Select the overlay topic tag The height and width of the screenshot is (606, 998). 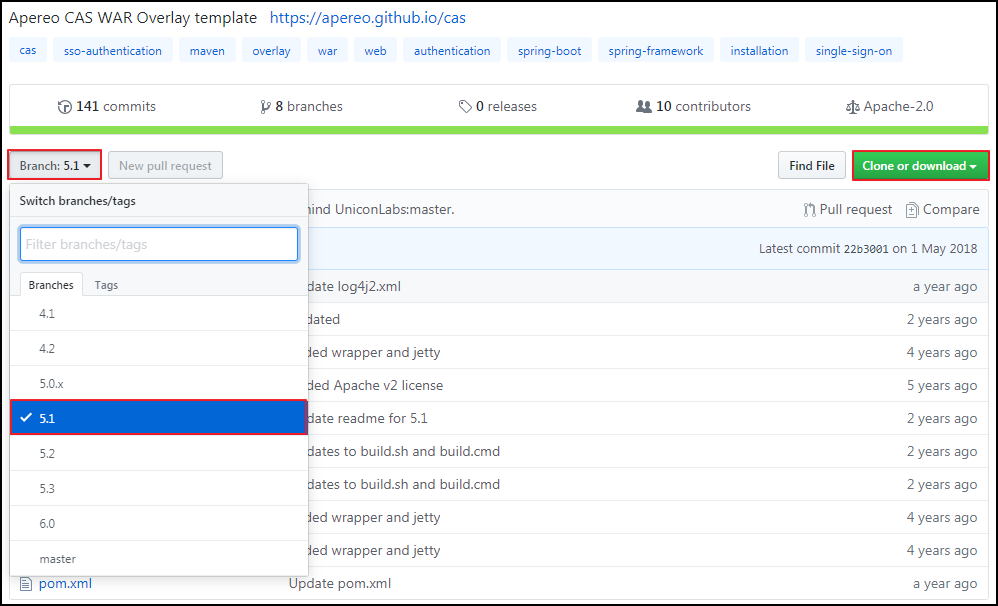(271, 50)
